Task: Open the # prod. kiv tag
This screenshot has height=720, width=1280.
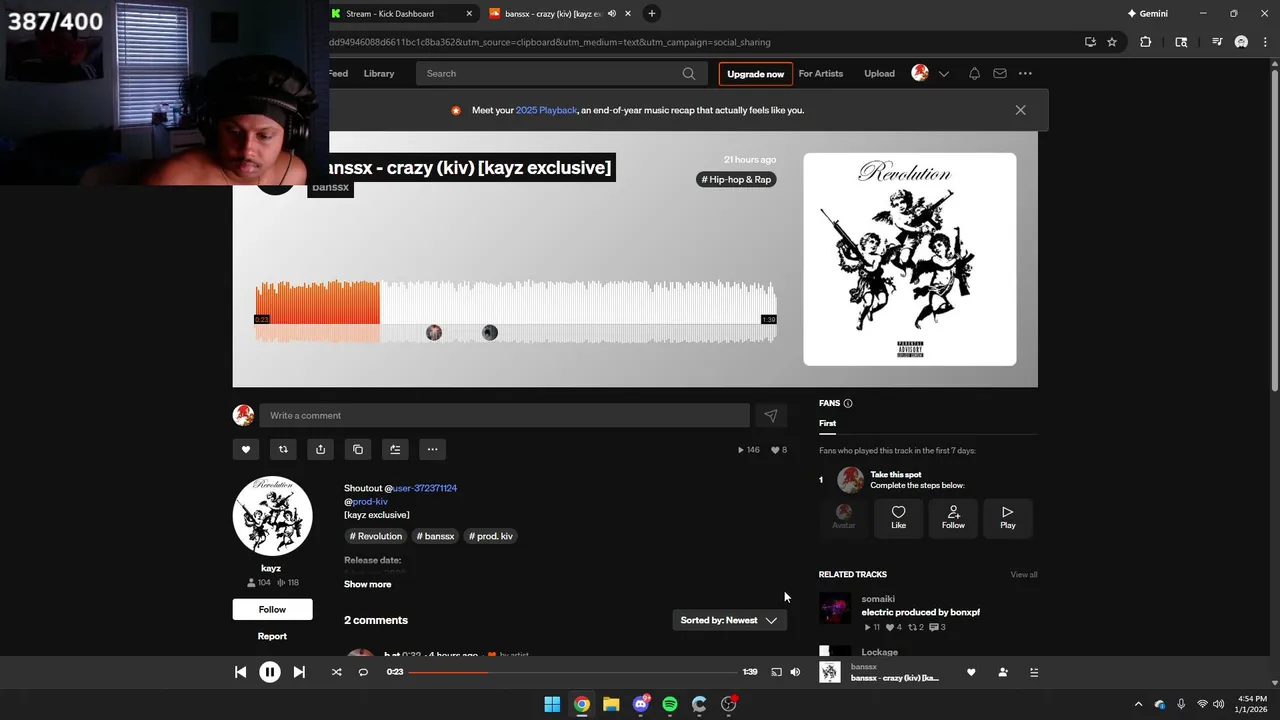Action: point(491,536)
